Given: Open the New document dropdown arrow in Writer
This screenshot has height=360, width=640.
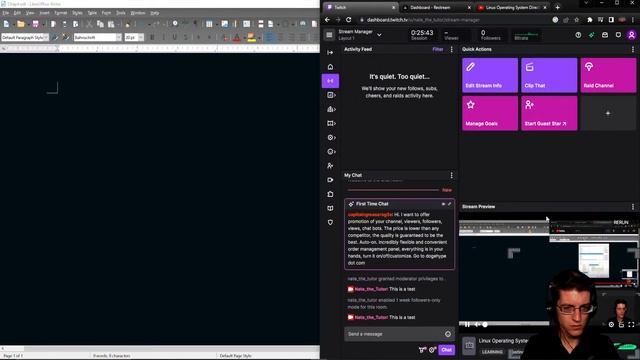Looking at the screenshot, I should [x=13, y=24].
